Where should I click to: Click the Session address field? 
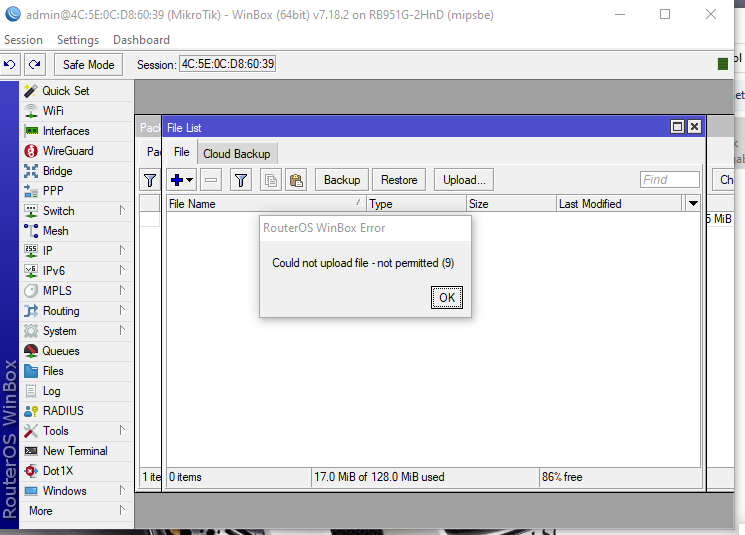228,64
